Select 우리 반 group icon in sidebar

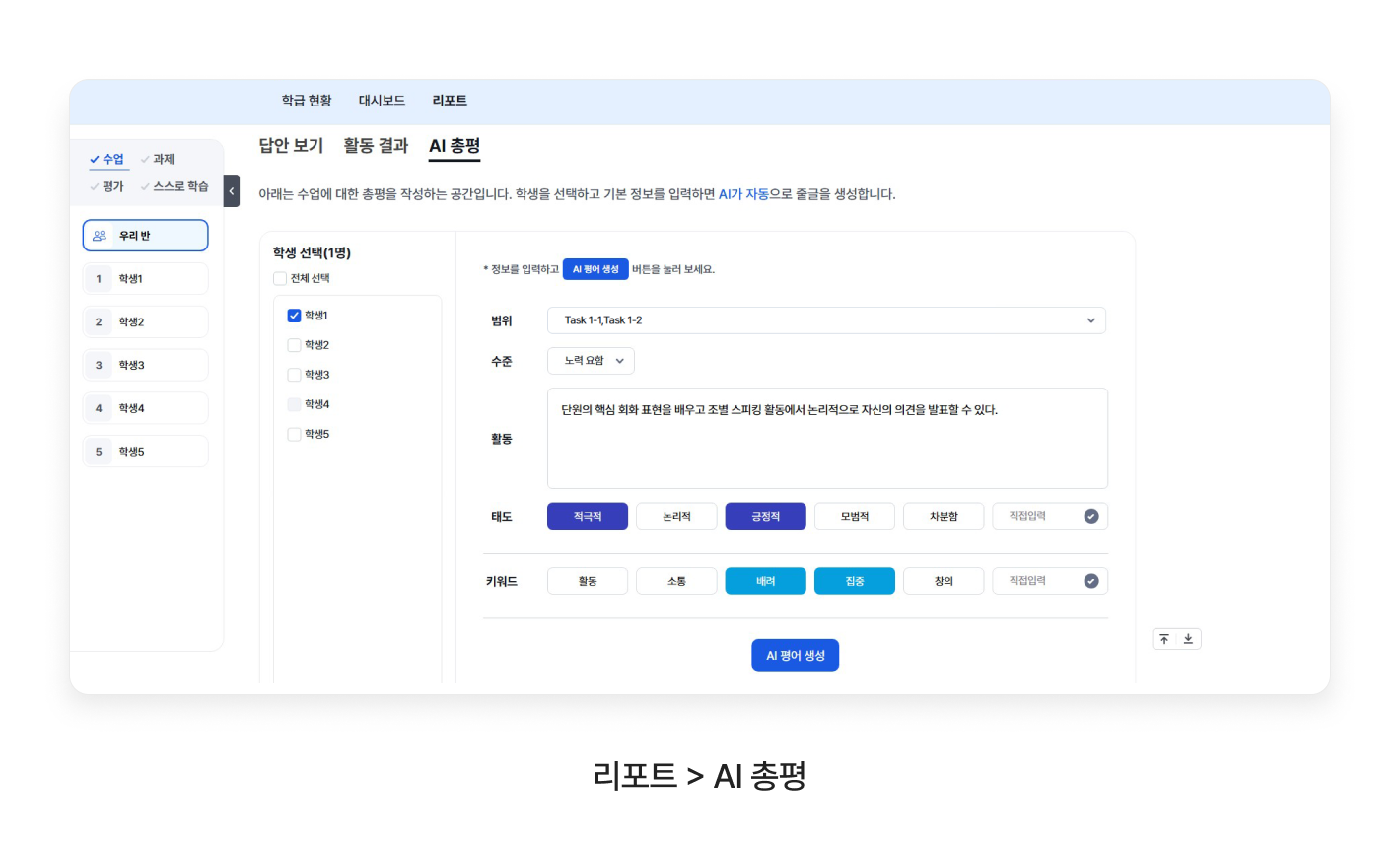click(x=100, y=236)
